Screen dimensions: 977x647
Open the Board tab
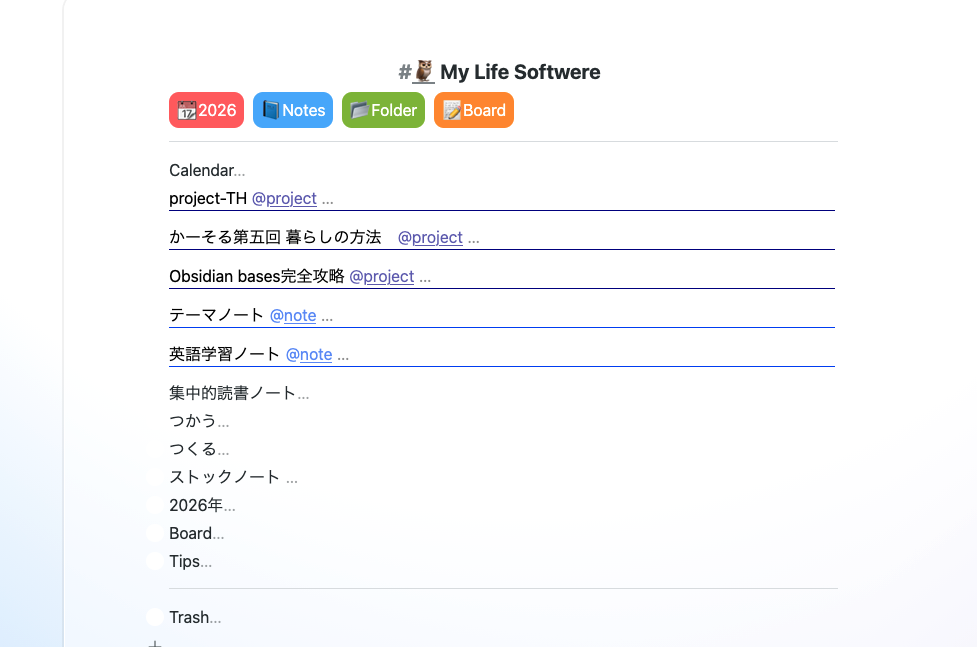(473, 110)
